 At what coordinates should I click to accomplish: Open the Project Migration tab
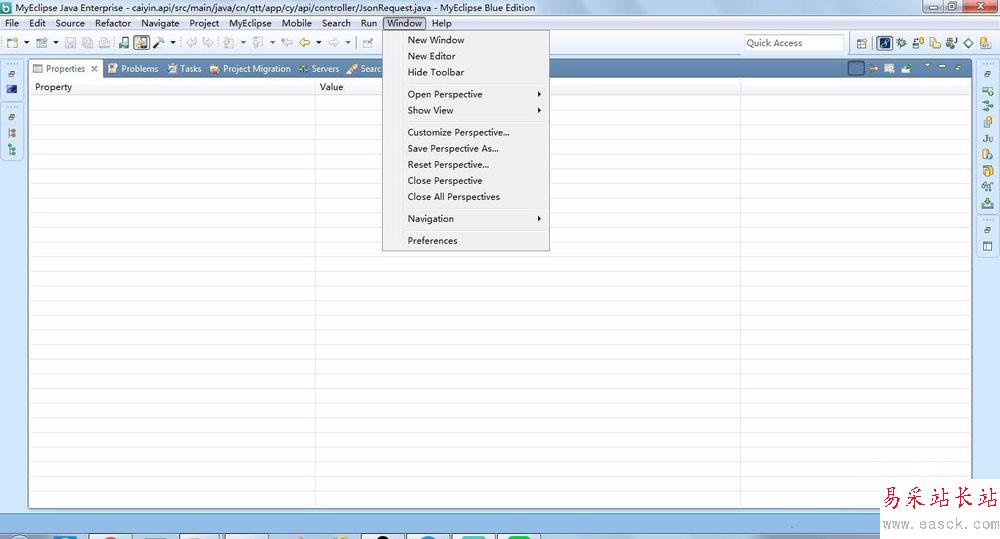(x=250, y=69)
